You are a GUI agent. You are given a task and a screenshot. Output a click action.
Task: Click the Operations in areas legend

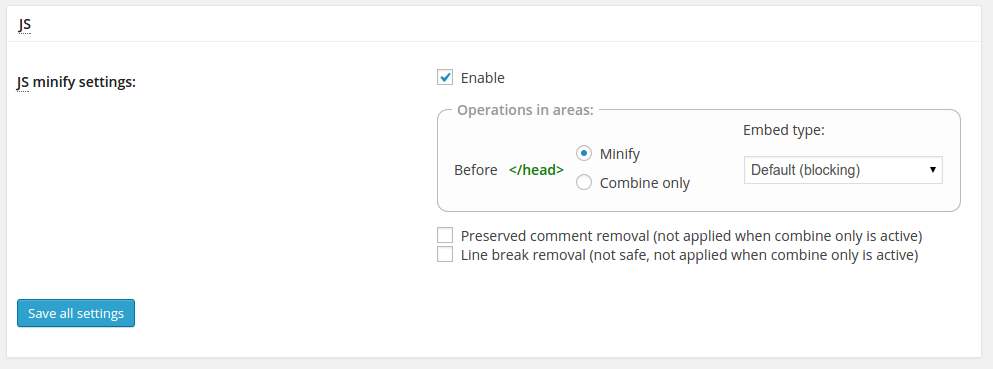point(526,109)
